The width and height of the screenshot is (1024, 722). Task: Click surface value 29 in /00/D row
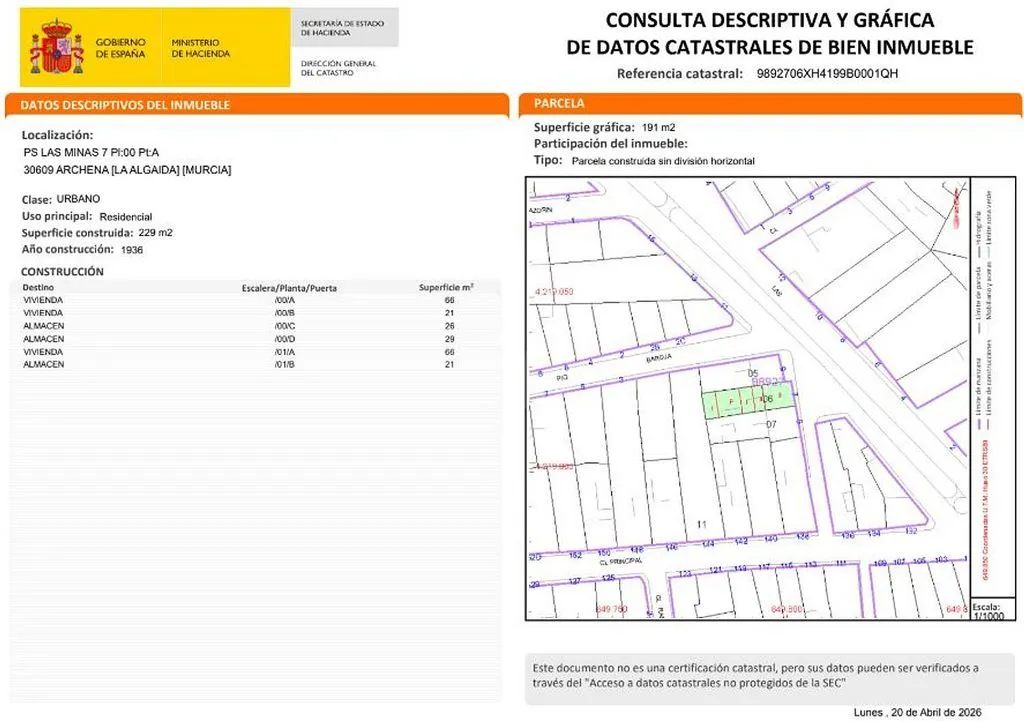coord(449,339)
